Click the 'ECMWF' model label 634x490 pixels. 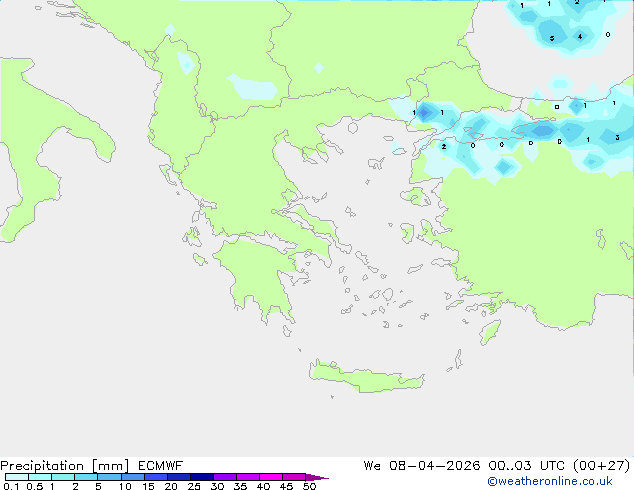click(161, 466)
